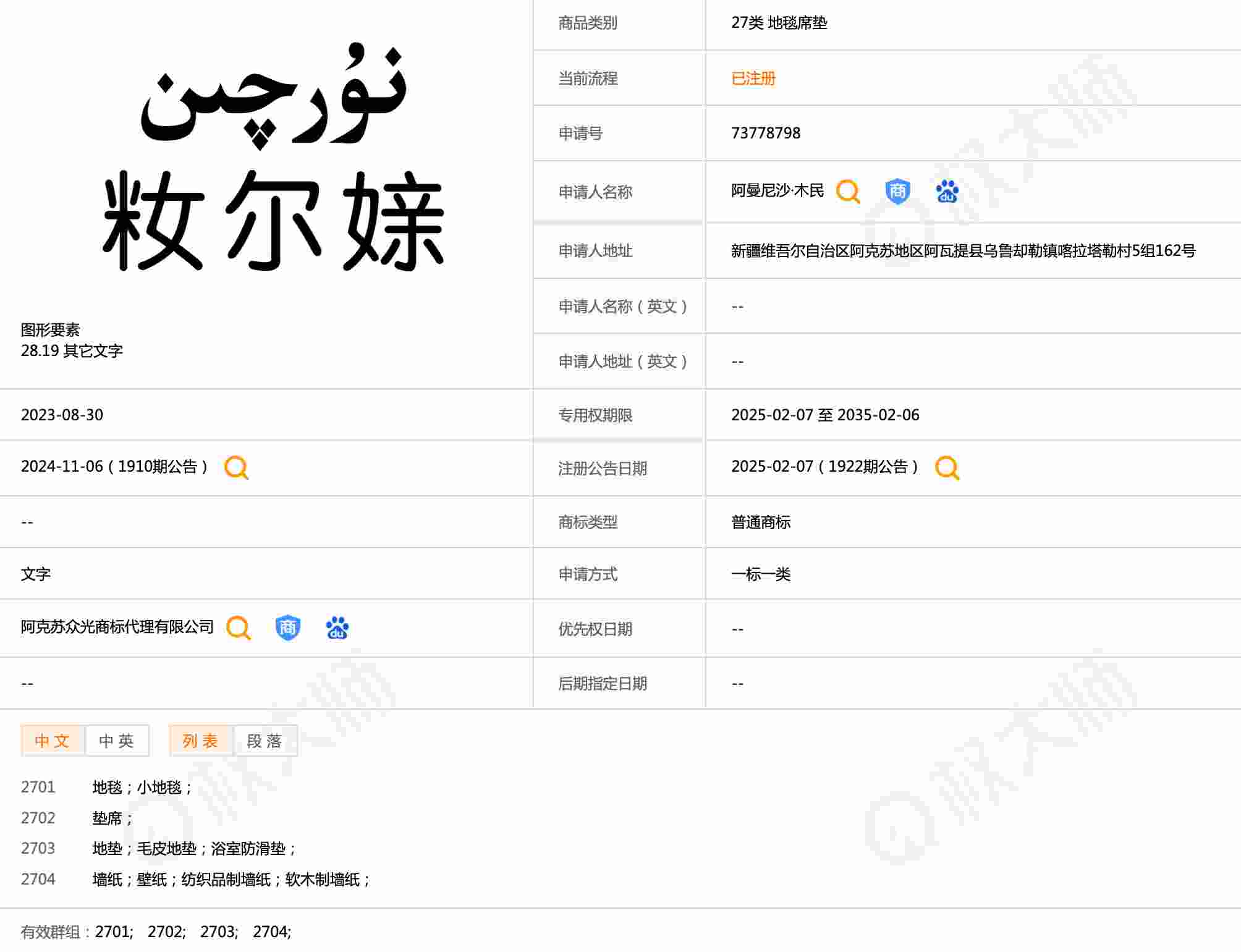Click blue 商 shield icon beside applicant name
The height and width of the screenshot is (952, 1241).
(897, 192)
